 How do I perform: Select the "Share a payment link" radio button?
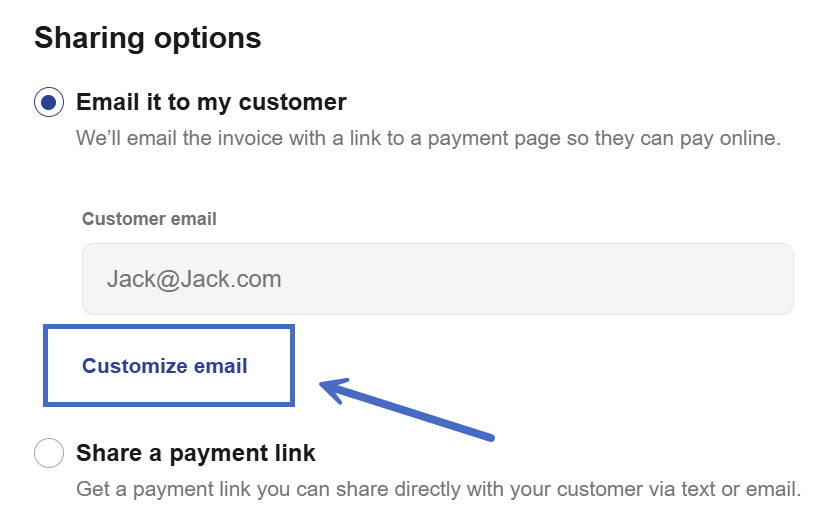pyautogui.click(x=49, y=453)
